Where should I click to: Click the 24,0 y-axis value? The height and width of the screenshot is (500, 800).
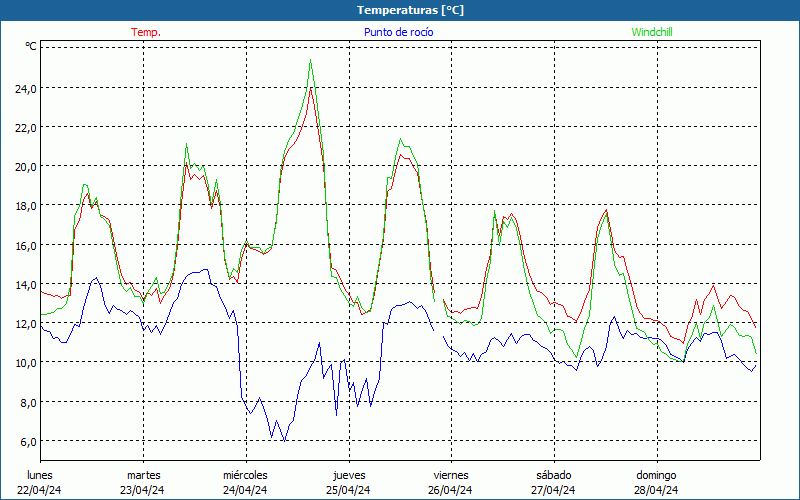pos(25,88)
